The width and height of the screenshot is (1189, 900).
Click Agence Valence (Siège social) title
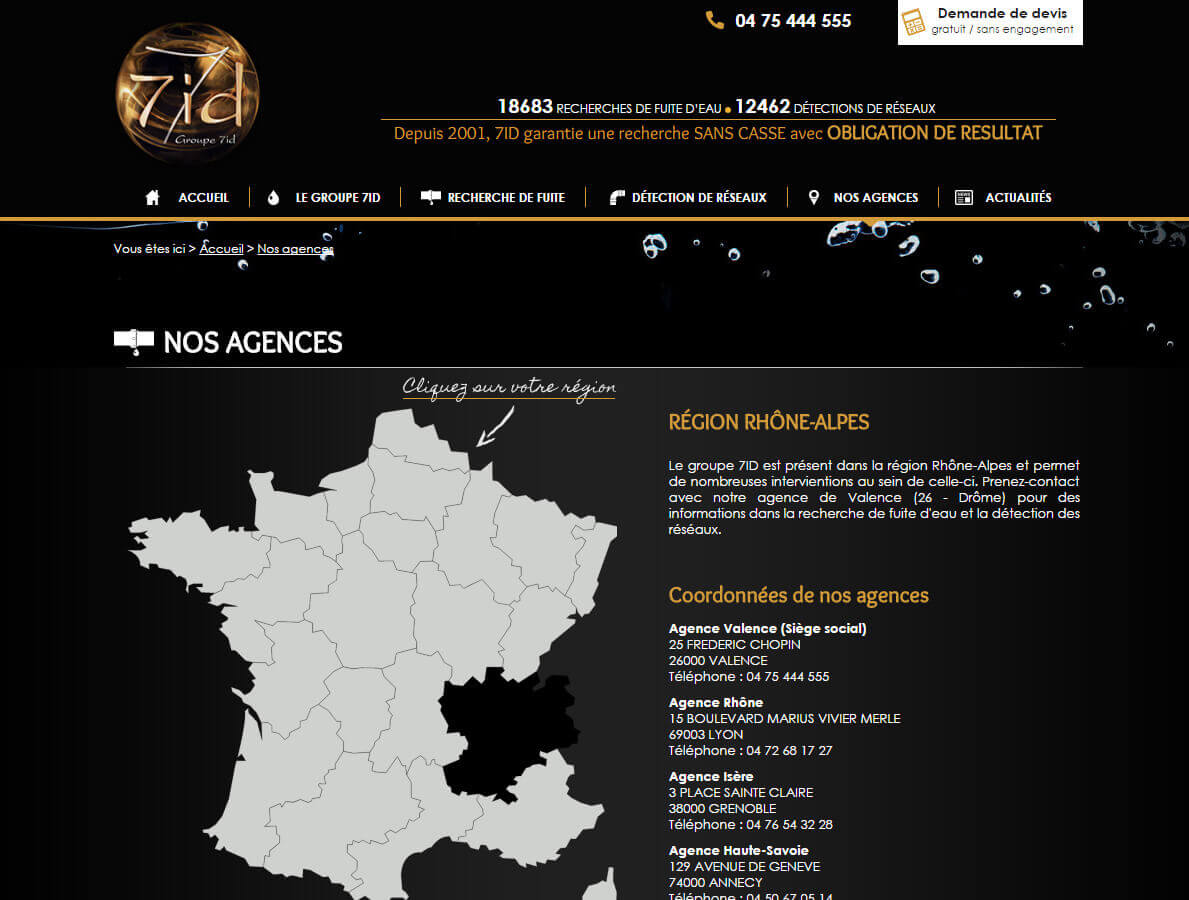pos(767,629)
